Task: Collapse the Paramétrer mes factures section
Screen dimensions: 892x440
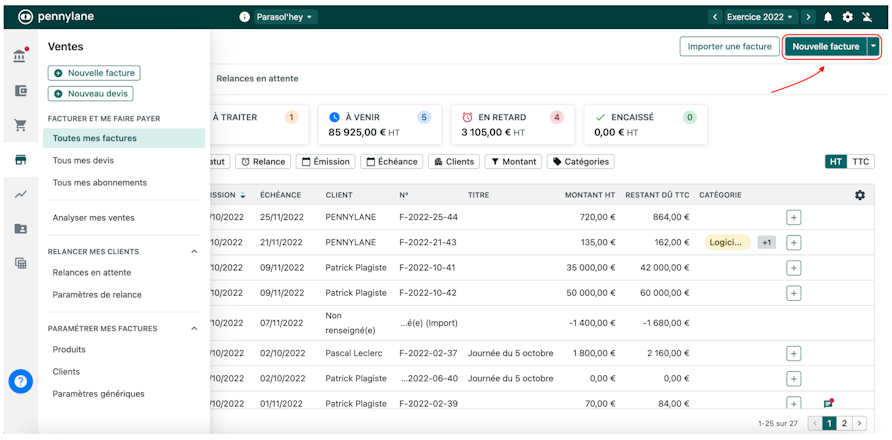Action: point(194,328)
